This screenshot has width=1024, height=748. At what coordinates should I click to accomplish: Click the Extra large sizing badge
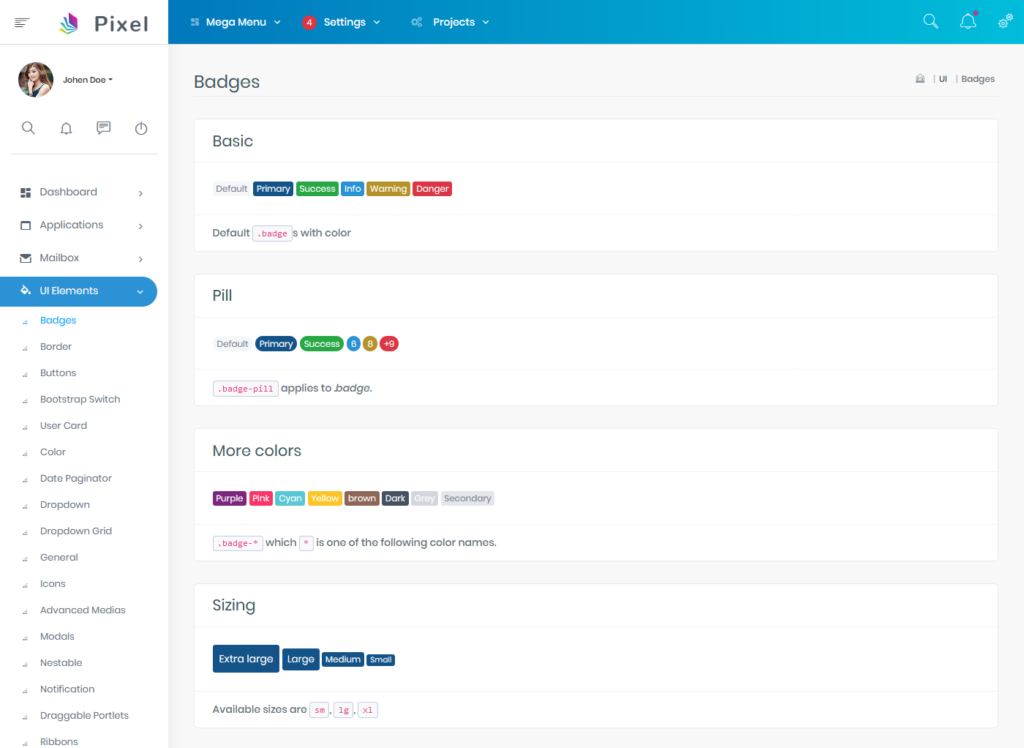tap(246, 659)
